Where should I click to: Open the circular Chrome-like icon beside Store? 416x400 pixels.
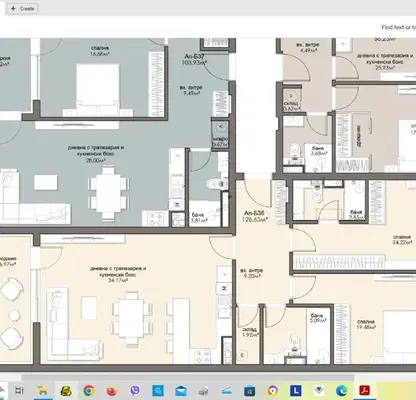pos(272,390)
